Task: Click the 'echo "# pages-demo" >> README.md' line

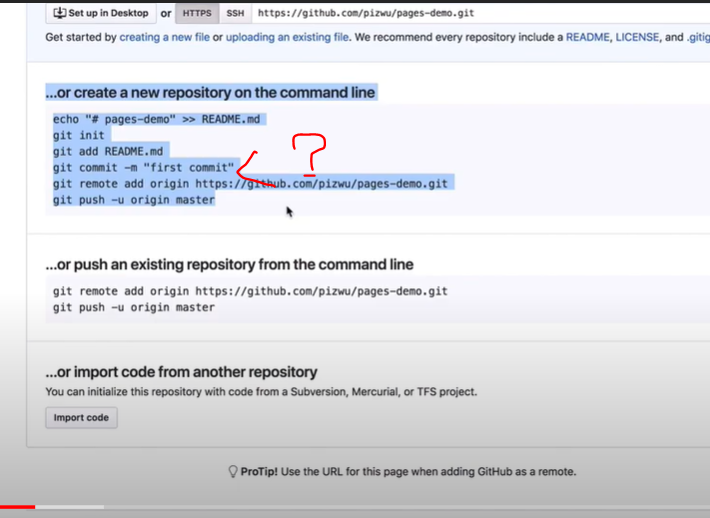Action: 157,119
